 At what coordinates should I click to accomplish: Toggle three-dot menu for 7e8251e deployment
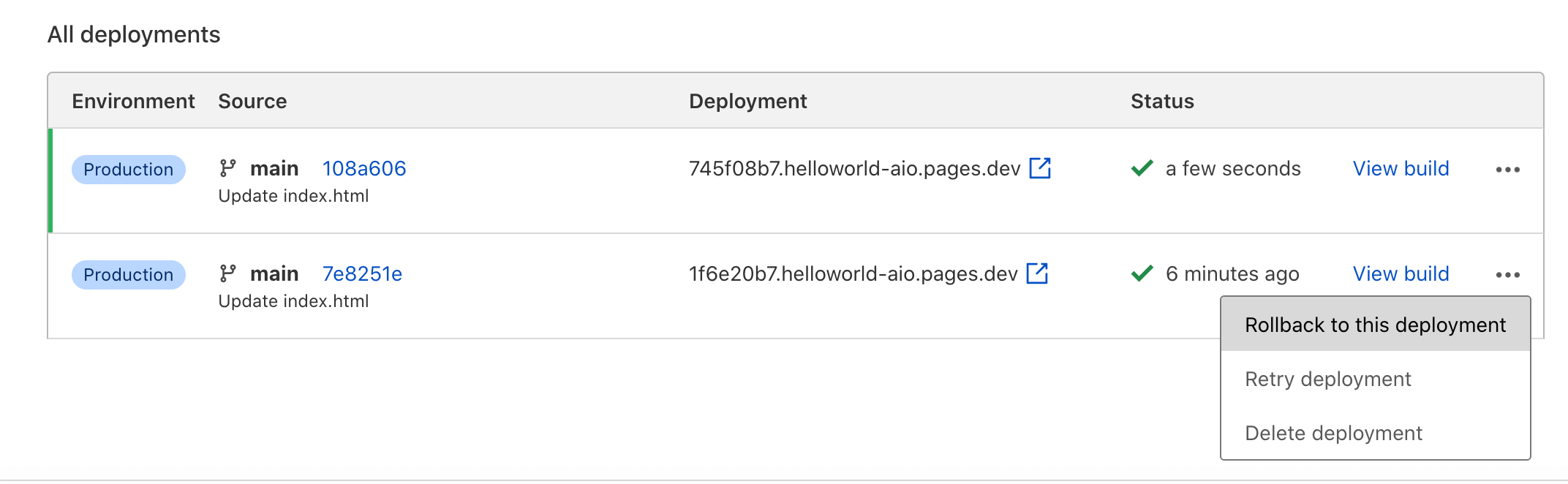pyautogui.click(x=1507, y=275)
